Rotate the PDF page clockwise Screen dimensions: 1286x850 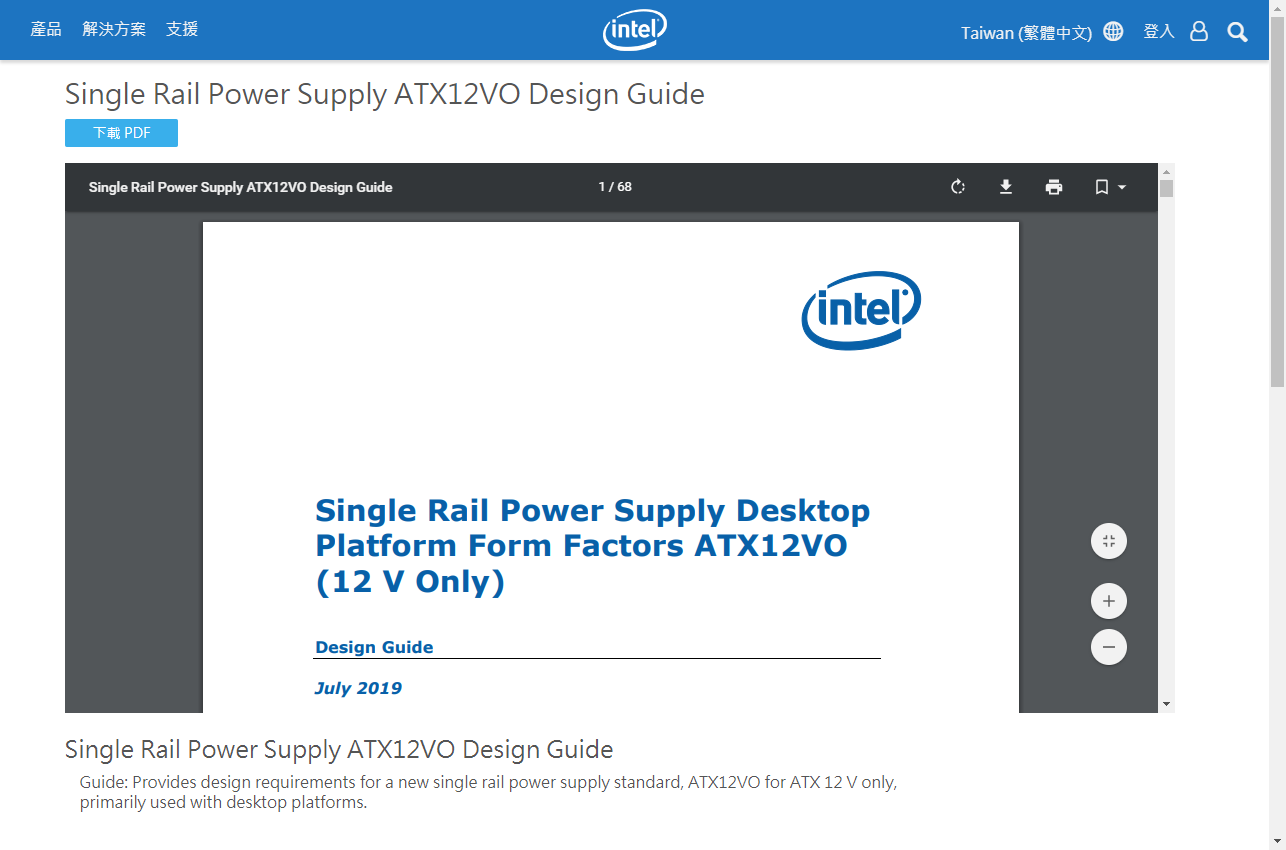(x=958, y=186)
